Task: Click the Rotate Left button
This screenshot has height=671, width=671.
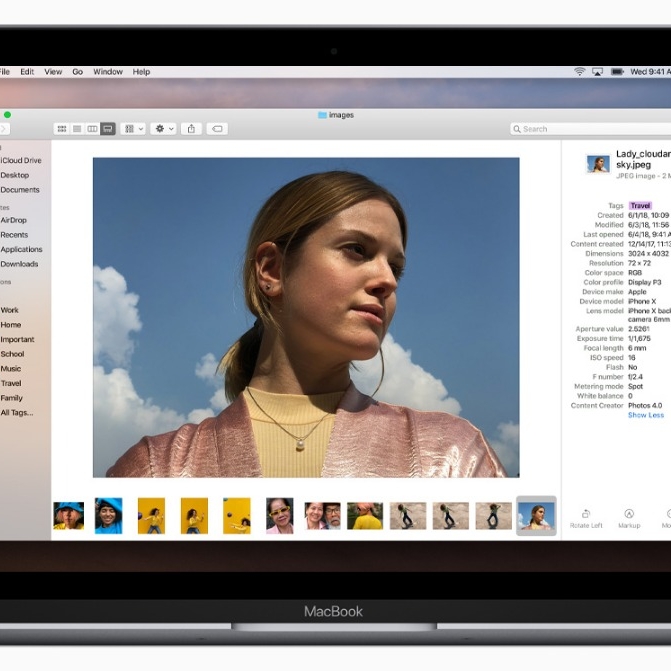Action: pos(586,519)
